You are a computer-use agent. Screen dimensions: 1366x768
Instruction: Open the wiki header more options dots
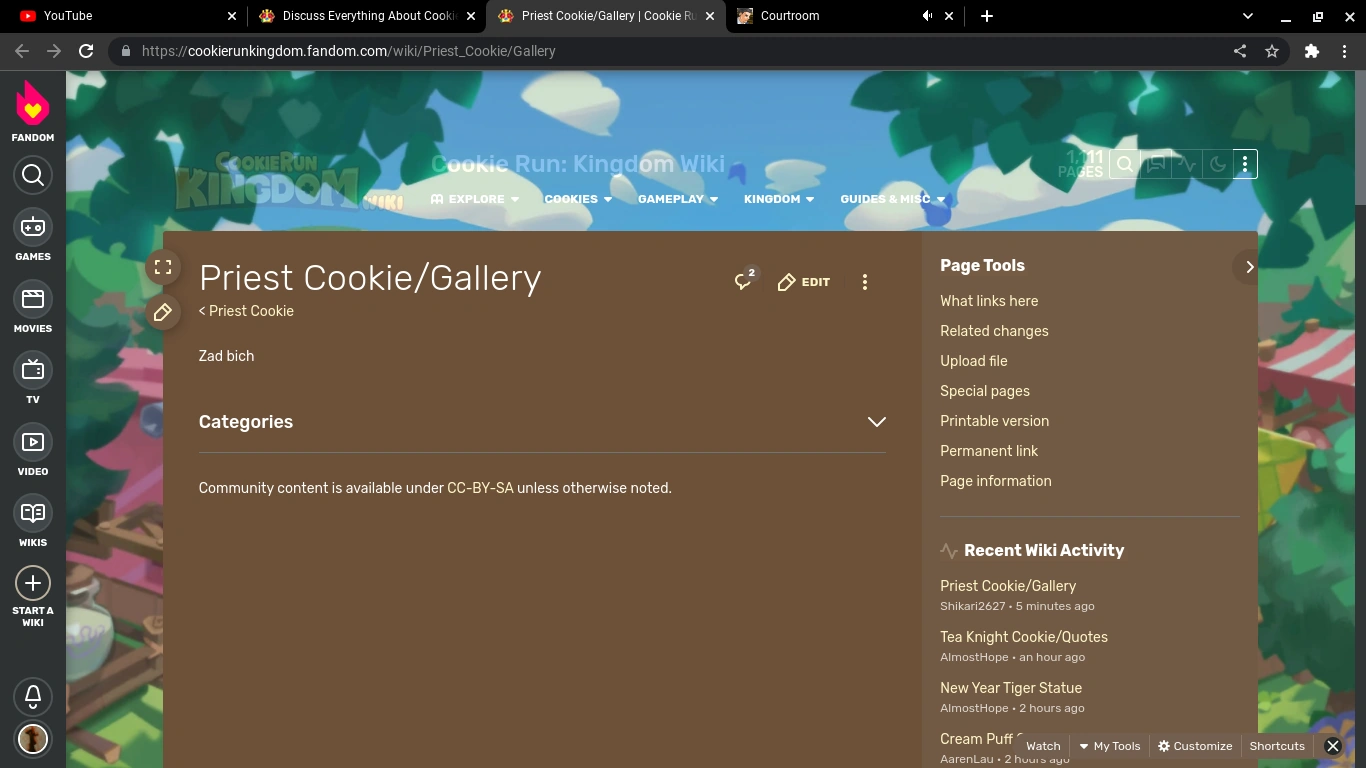[1245, 164]
